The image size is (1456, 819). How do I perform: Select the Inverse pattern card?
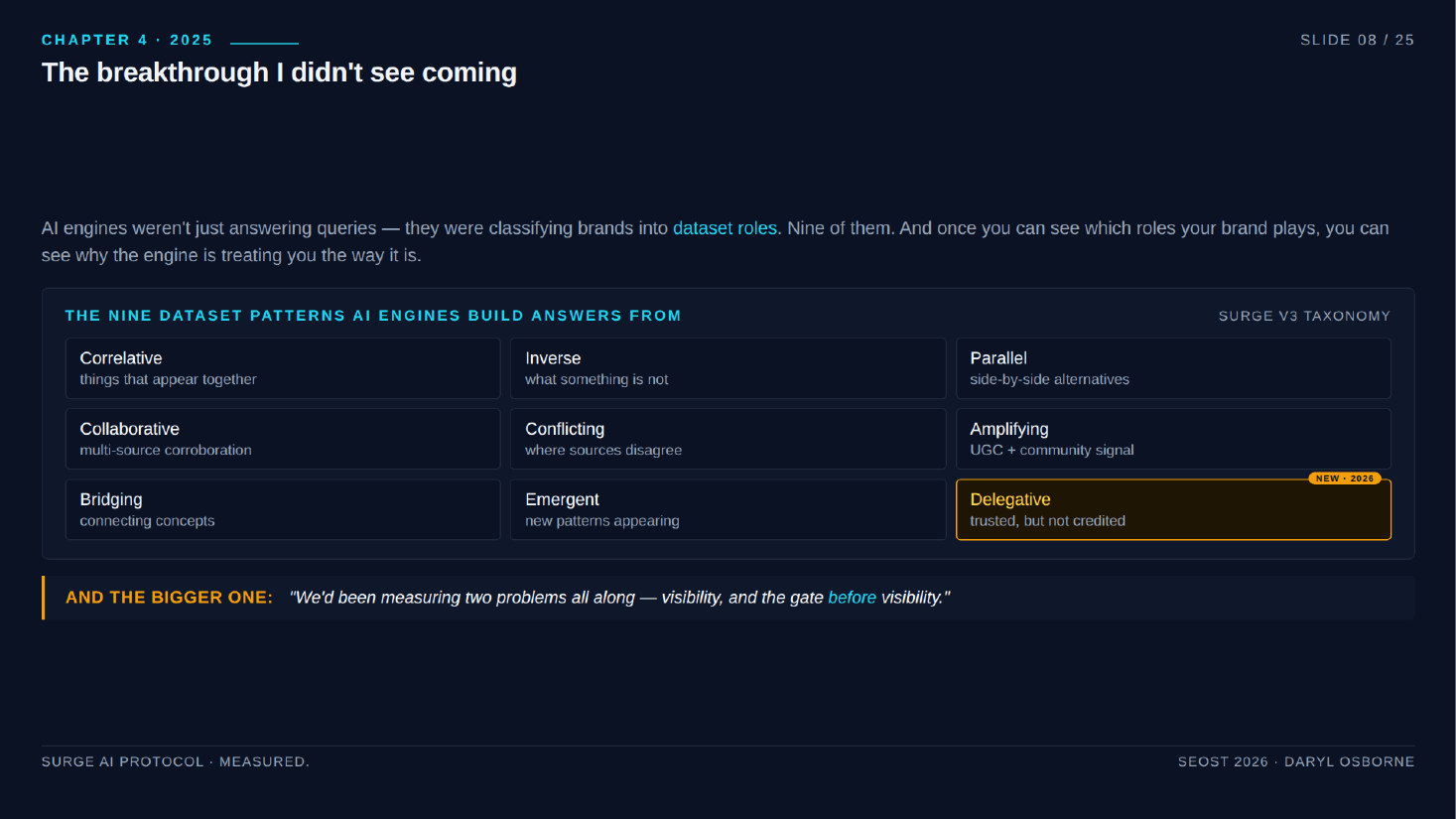point(728,368)
